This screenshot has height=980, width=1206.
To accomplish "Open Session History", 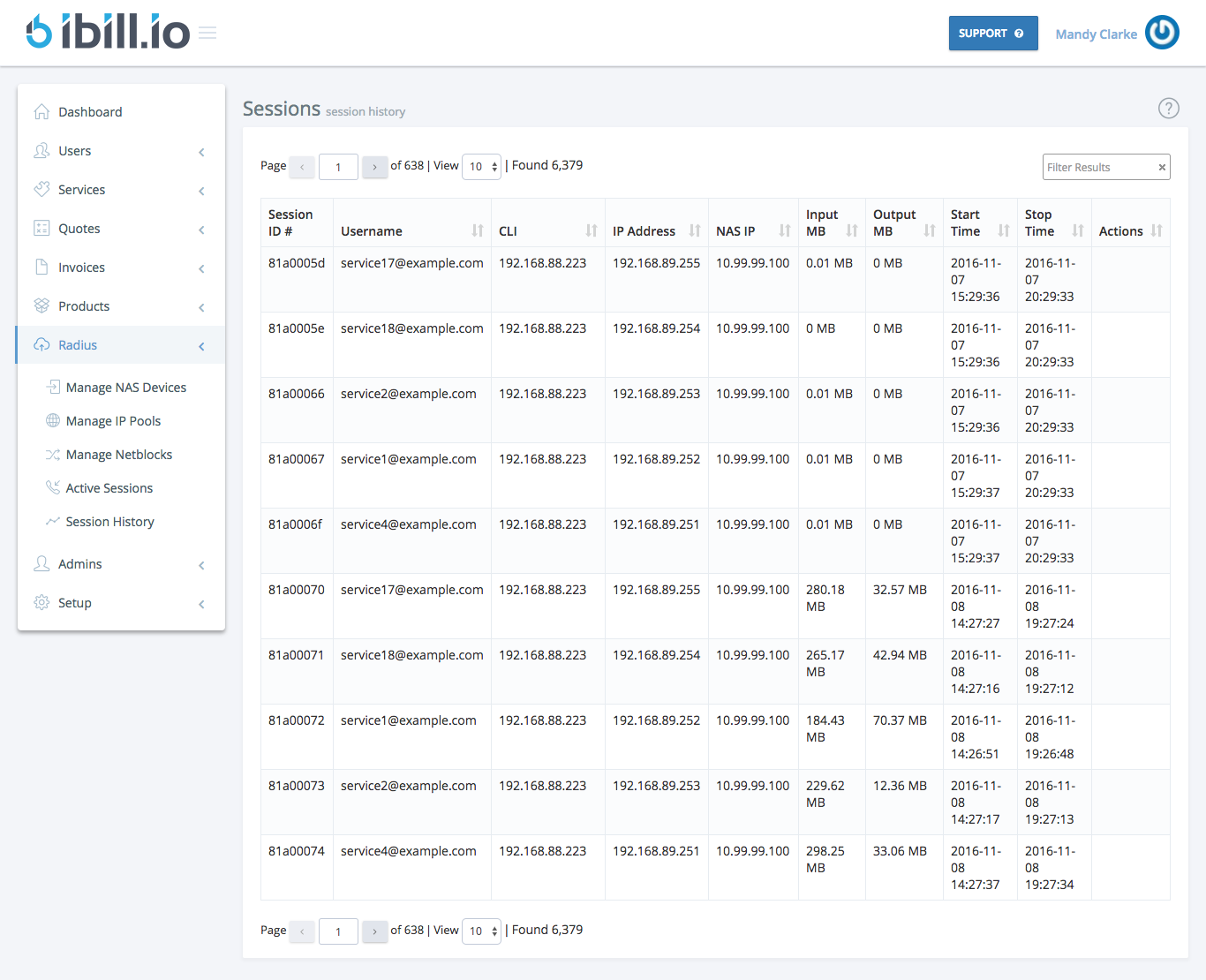I will 109,521.
